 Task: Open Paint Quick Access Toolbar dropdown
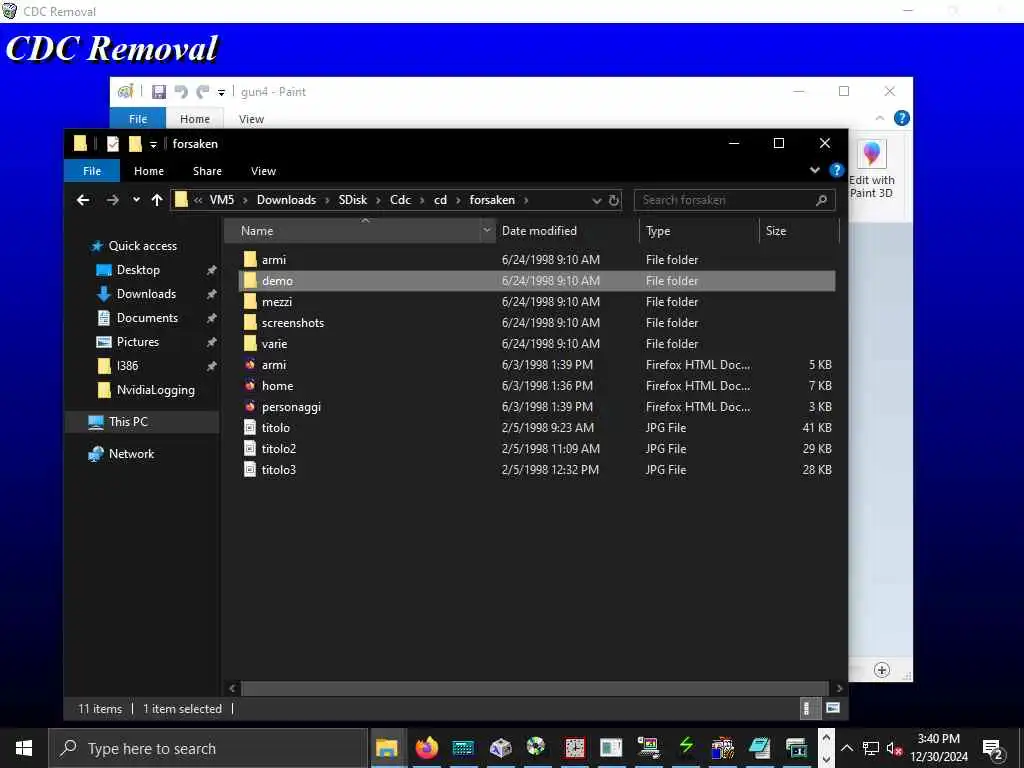tap(221, 93)
